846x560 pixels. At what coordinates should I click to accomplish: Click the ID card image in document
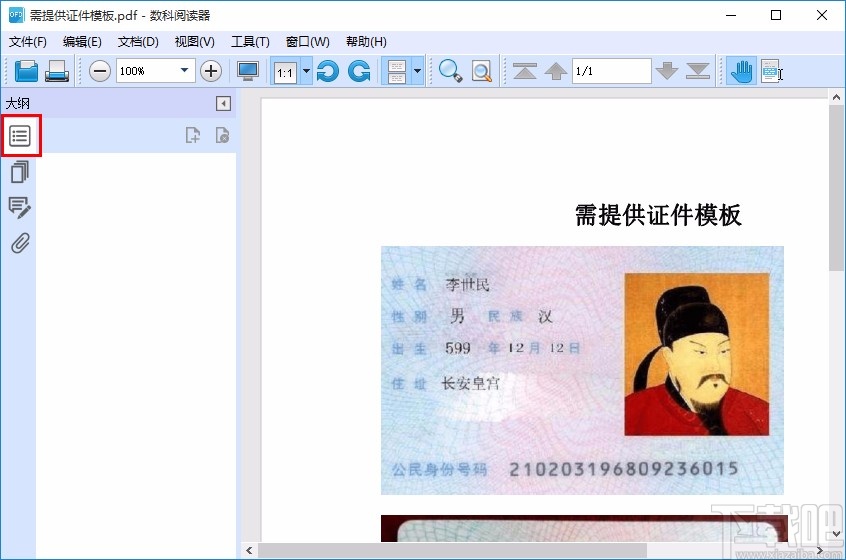(582, 370)
